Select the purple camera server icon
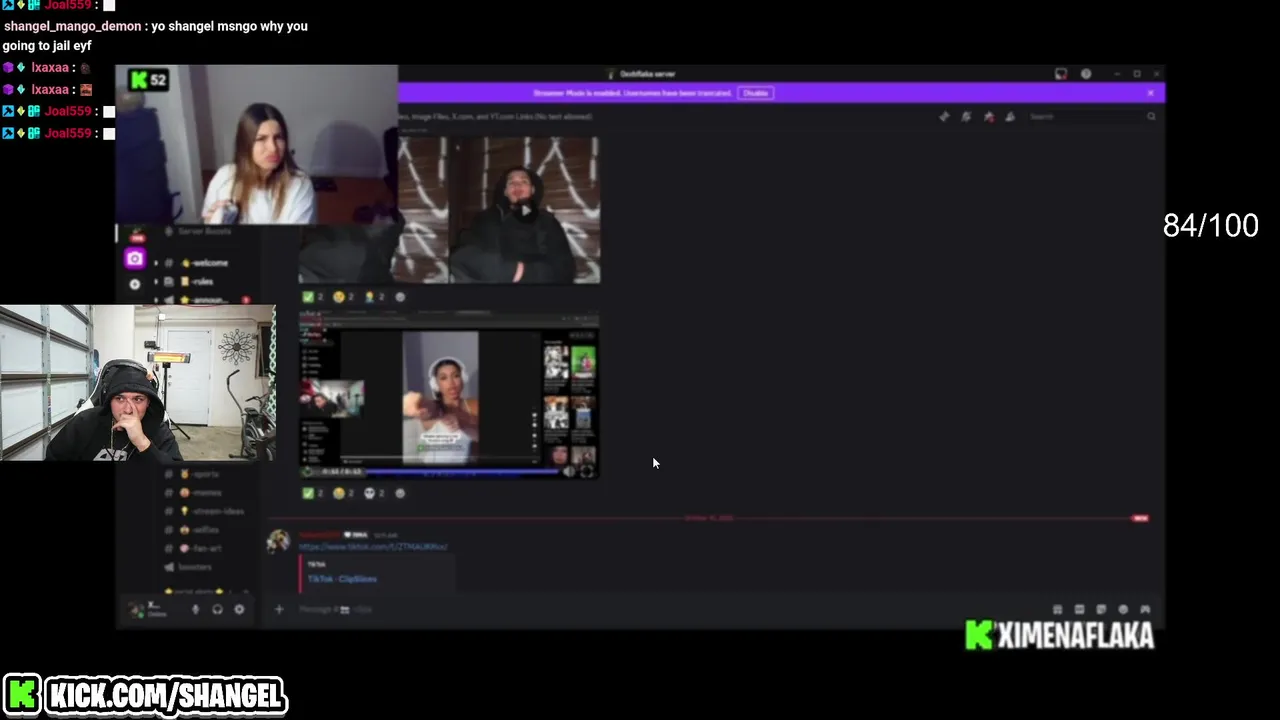Viewport: 1280px width, 720px height. [134, 259]
